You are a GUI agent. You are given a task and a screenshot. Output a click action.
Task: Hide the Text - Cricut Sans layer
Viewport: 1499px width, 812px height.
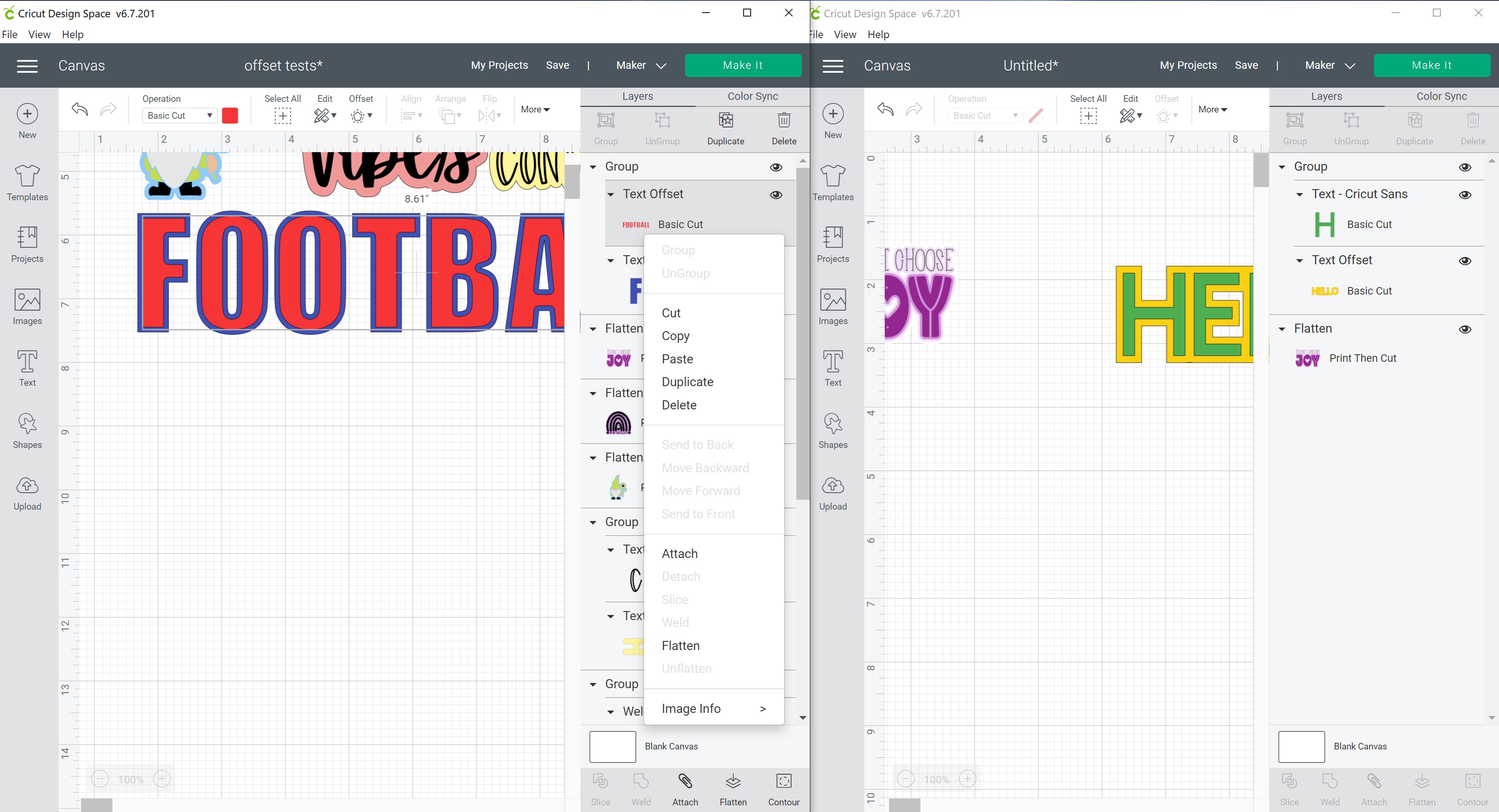pos(1465,194)
